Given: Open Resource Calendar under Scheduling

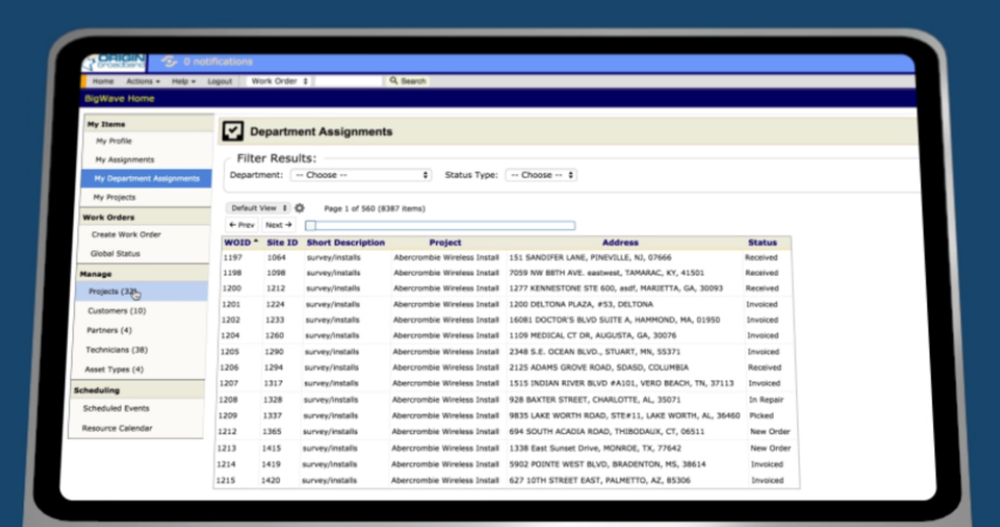Looking at the screenshot, I should 117,428.
